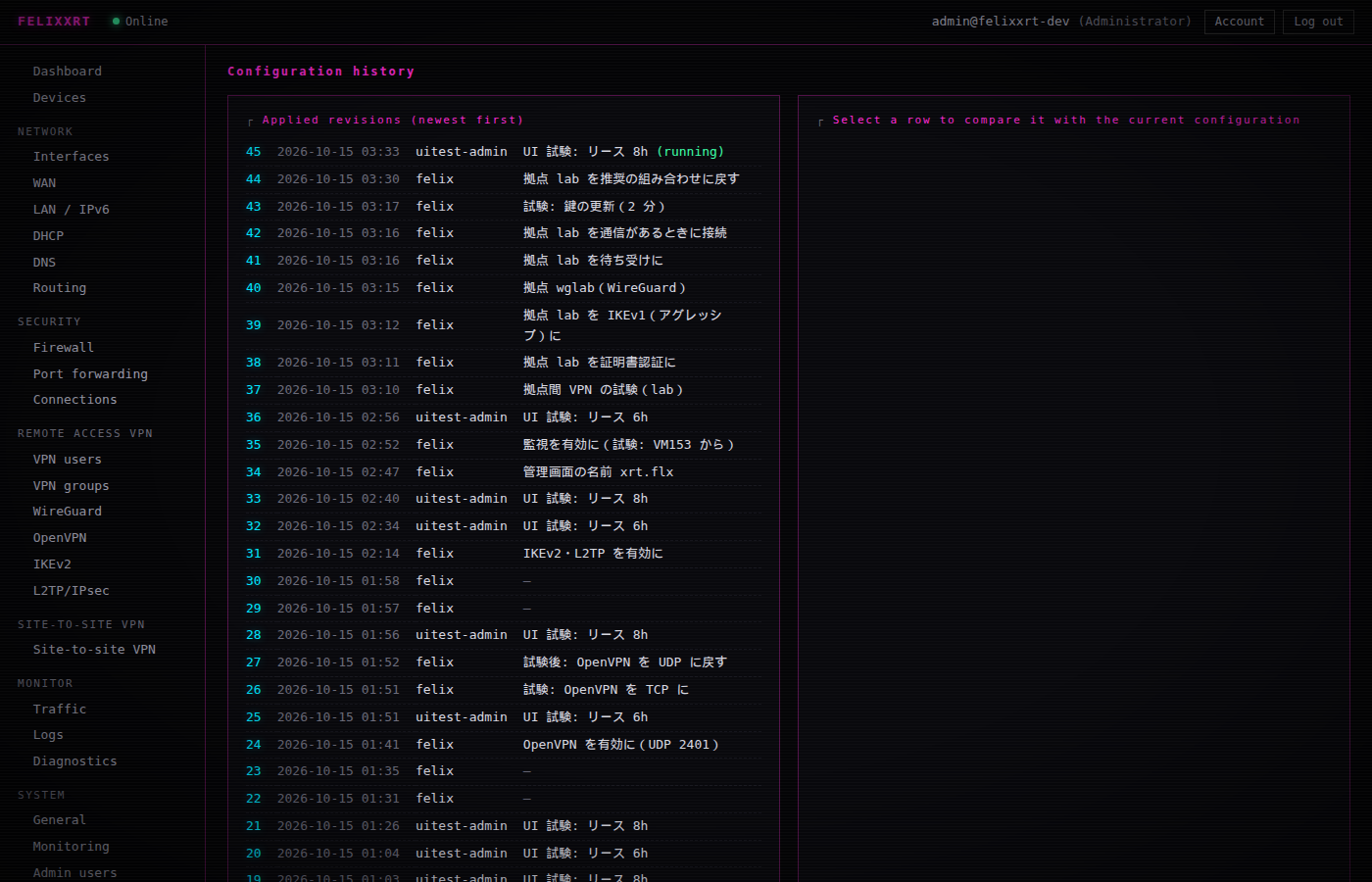Select revision 39 IKEv1 row
Image resolution: width=1372 pixels, height=882 pixels.
click(503, 325)
